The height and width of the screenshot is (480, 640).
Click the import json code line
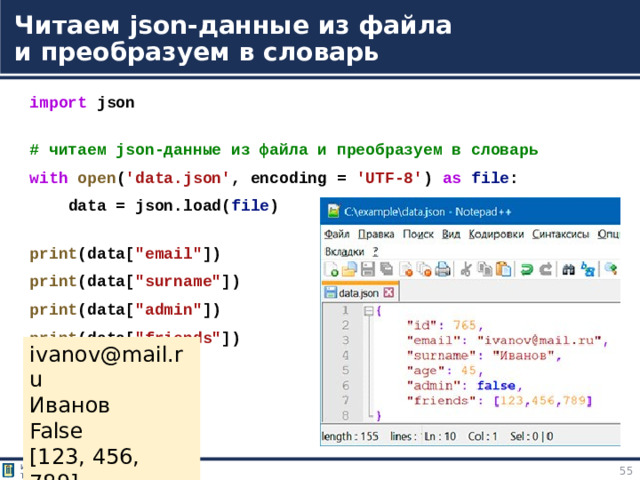(x=82, y=102)
